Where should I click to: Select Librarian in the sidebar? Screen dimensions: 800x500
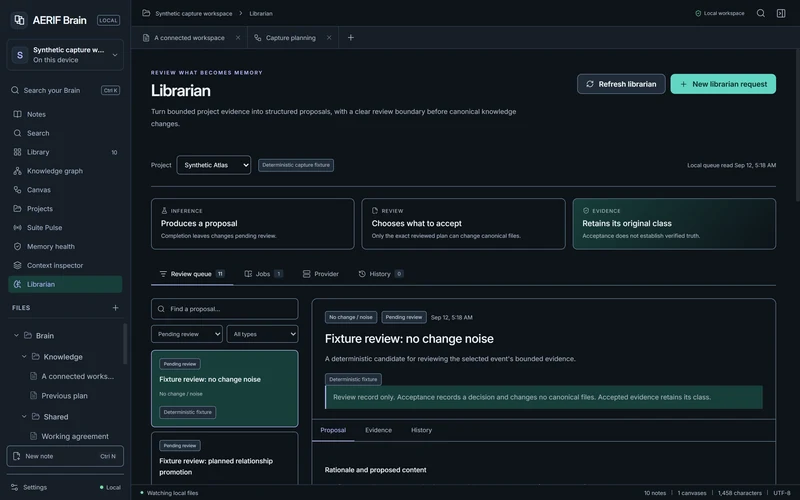click(65, 284)
